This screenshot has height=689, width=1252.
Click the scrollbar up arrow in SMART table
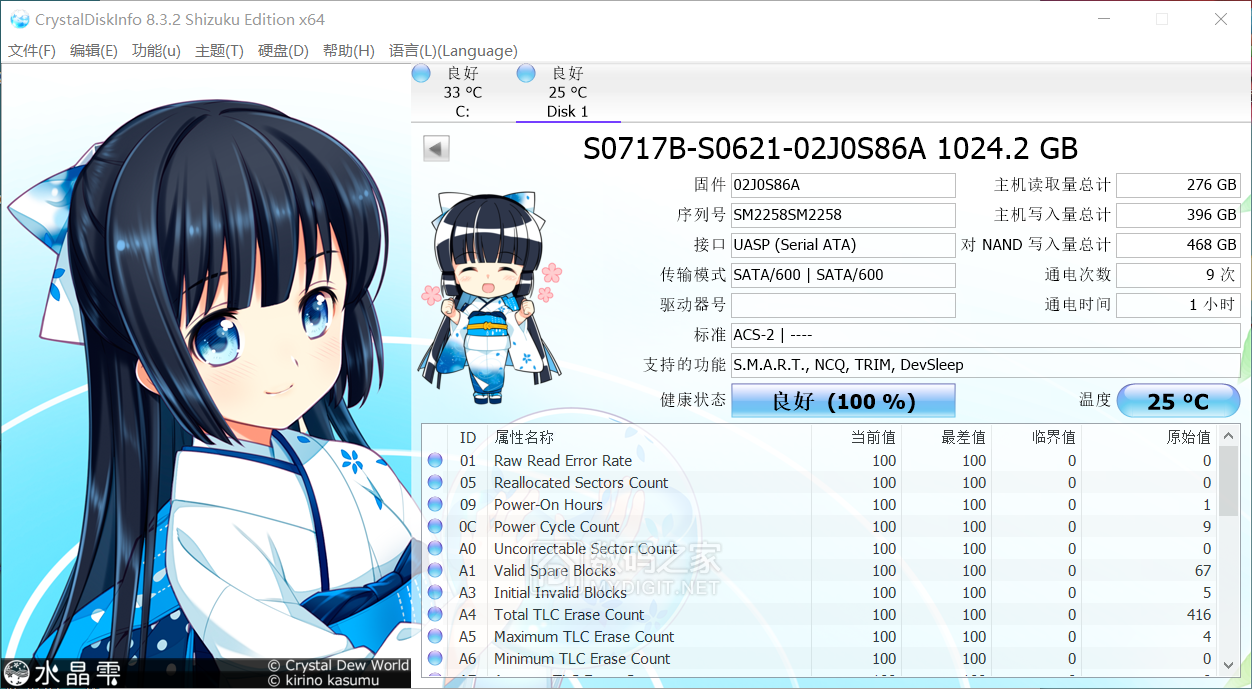[x=1229, y=434]
